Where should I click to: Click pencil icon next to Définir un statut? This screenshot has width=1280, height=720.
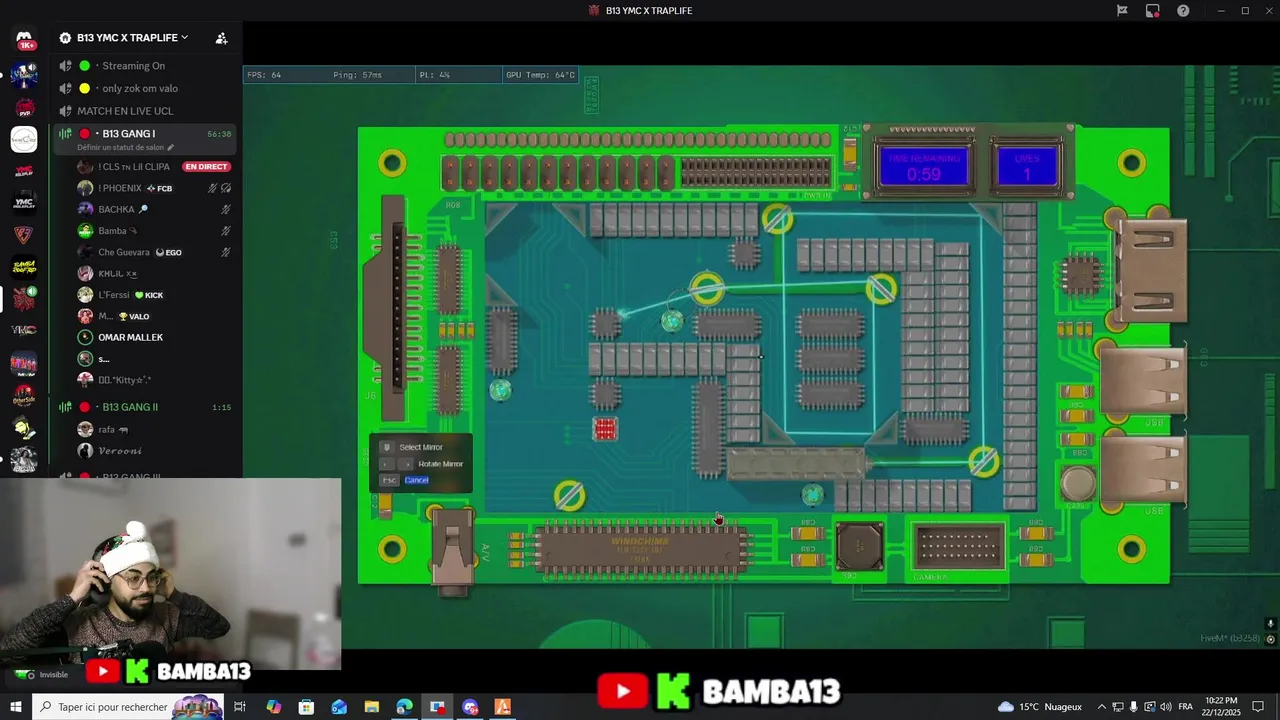pos(170,147)
